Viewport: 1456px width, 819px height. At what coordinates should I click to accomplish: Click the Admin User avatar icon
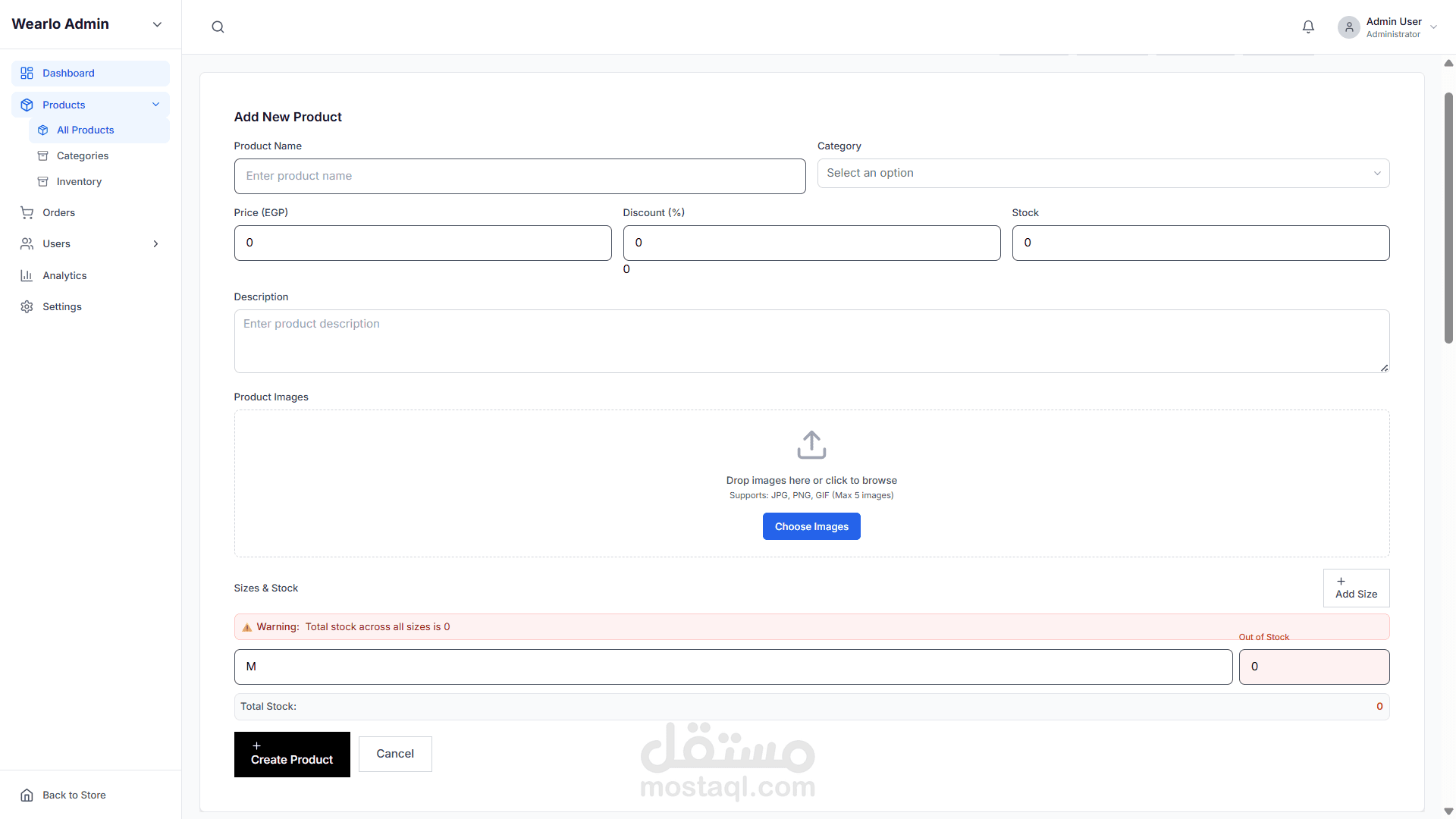pos(1348,27)
